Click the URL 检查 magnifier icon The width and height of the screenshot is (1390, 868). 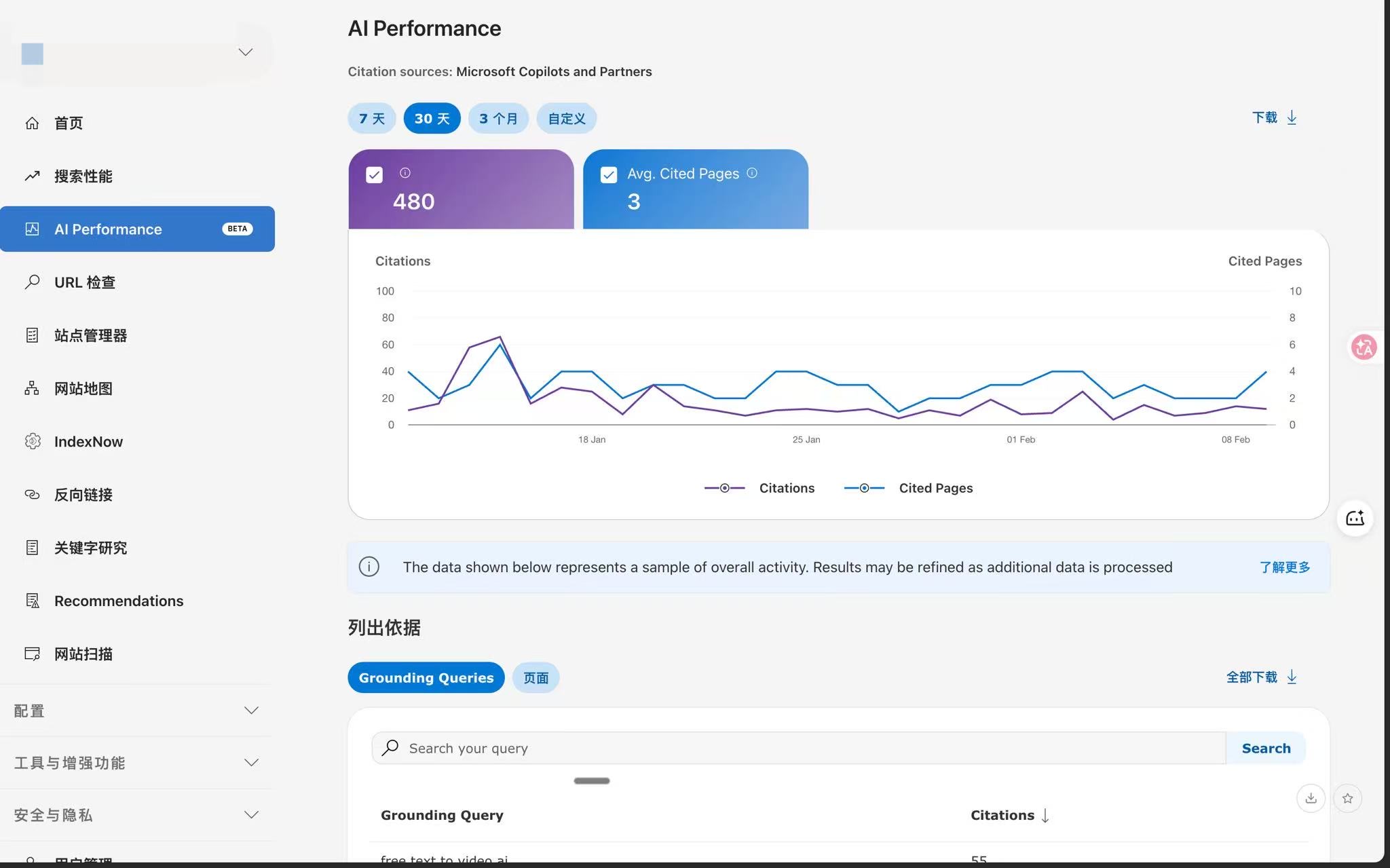click(32, 282)
